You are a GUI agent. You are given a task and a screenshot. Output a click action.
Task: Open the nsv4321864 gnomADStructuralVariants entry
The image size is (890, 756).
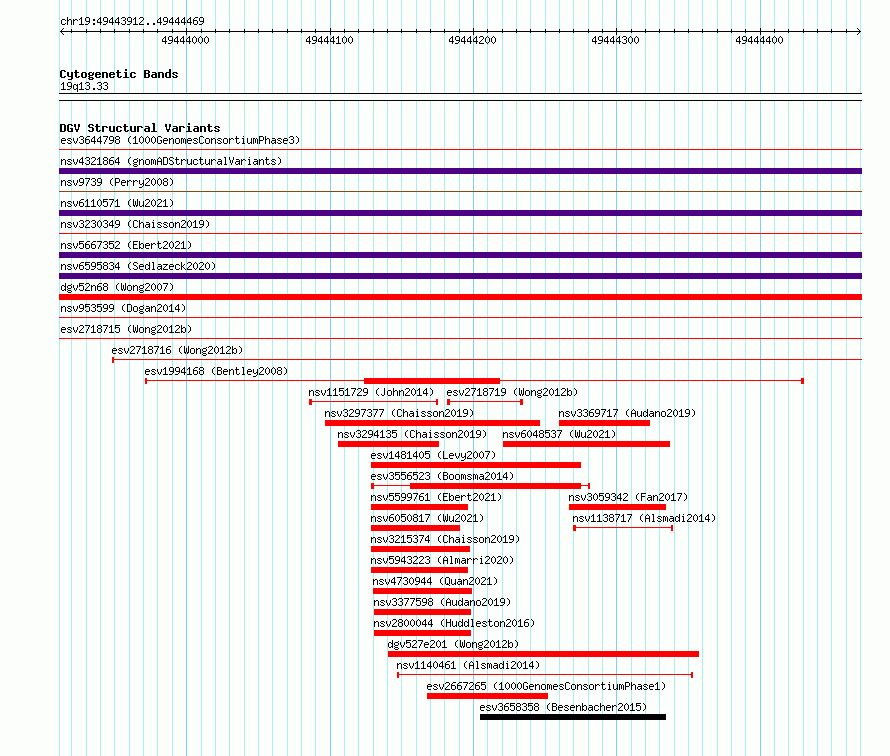[x=171, y=161]
